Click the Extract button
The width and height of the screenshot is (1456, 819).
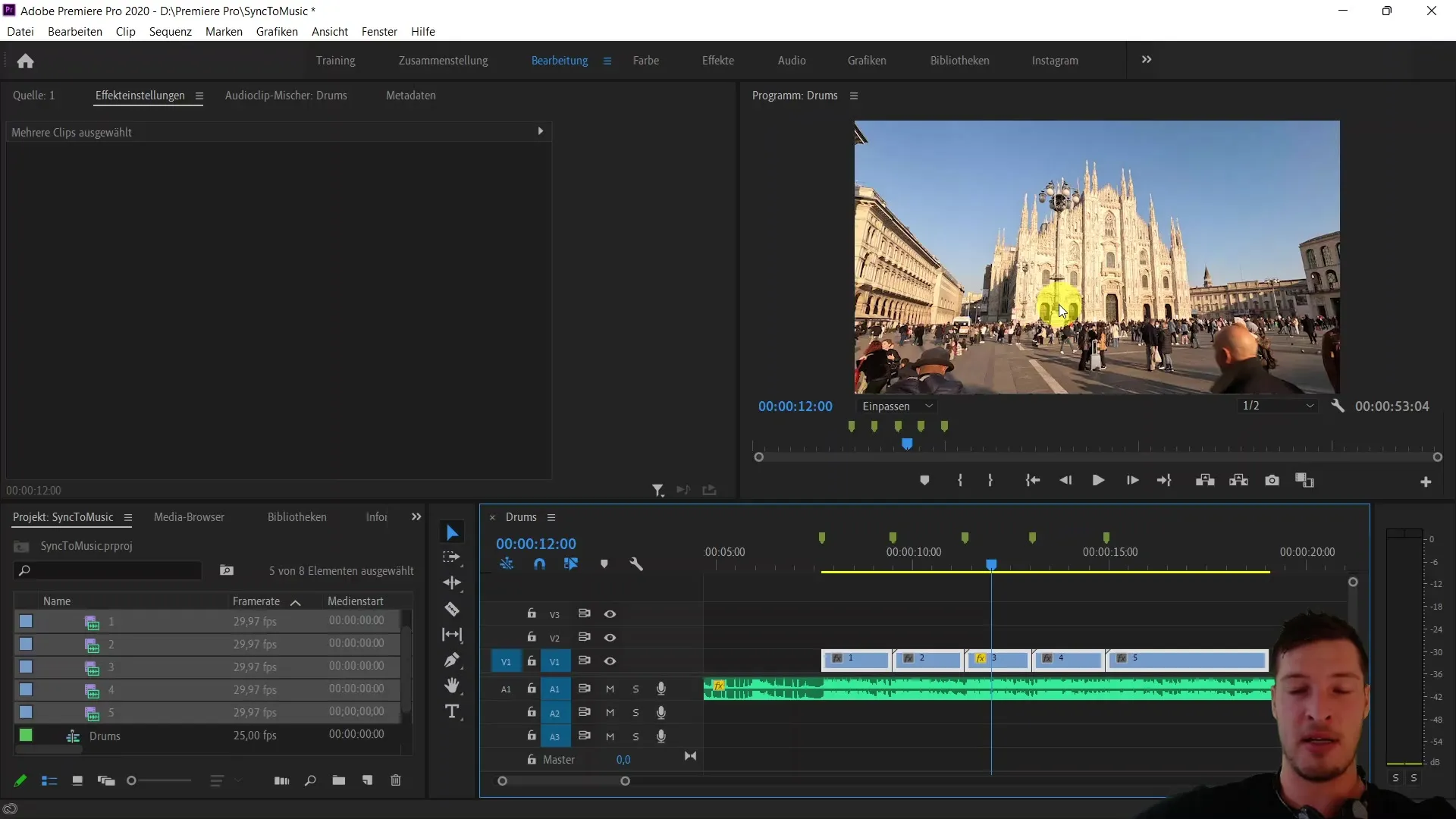coord(1239,481)
